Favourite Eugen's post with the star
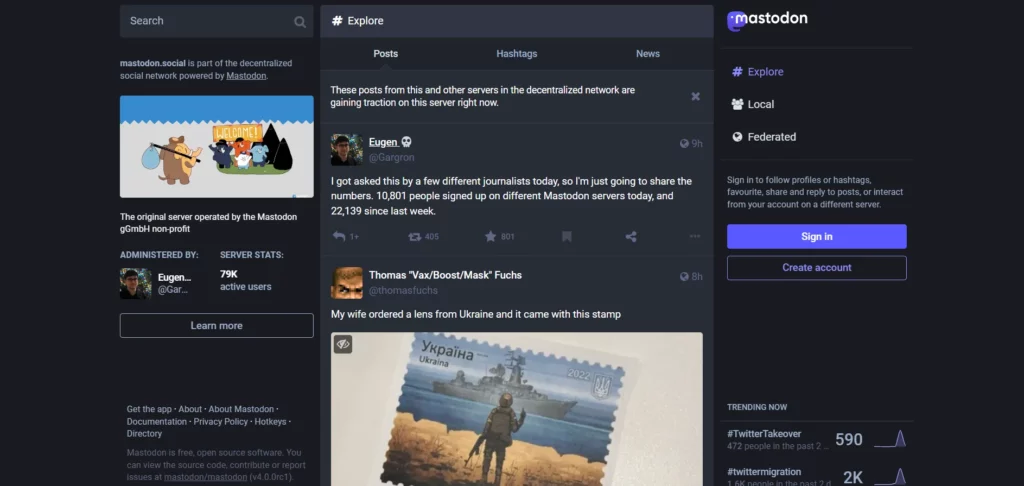The width and height of the screenshot is (1024, 486). coord(490,236)
